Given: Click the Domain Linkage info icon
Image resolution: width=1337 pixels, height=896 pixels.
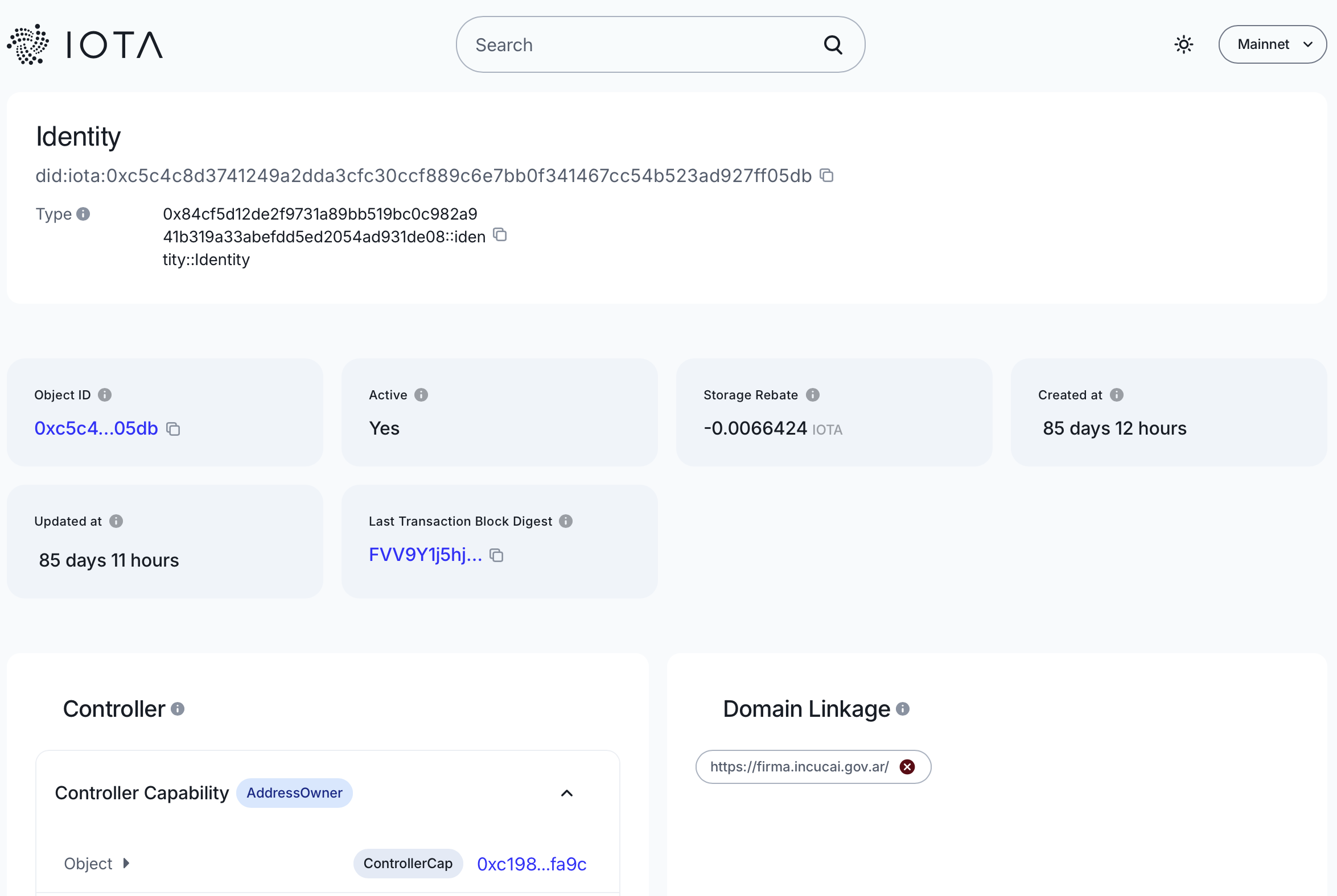Looking at the screenshot, I should (x=903, y=709).
